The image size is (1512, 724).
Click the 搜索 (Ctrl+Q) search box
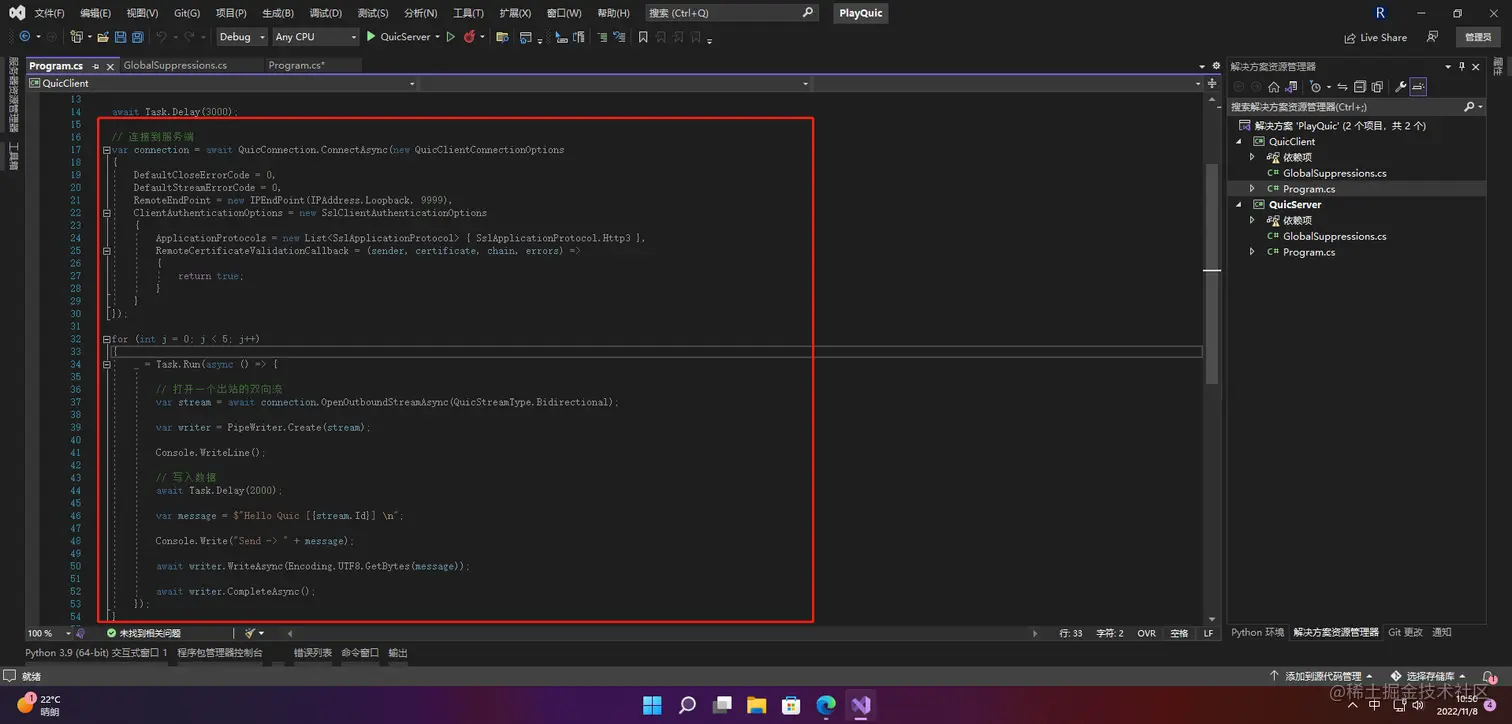730,13
